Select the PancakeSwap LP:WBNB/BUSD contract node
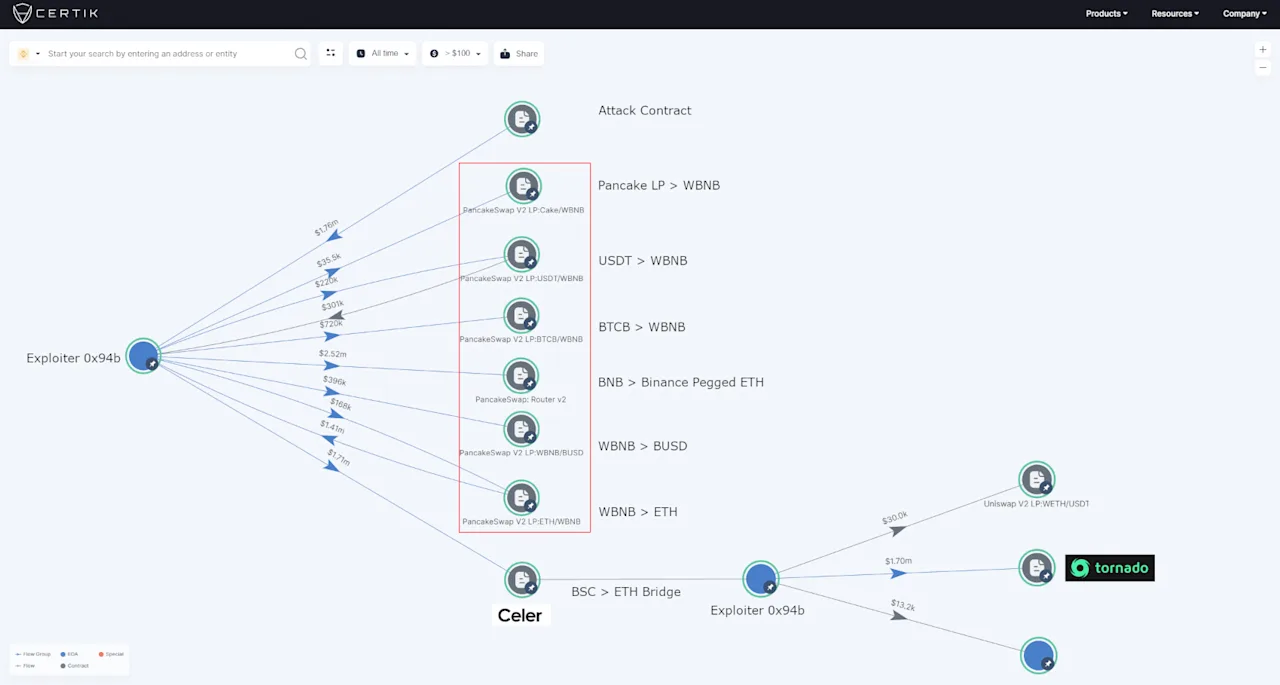Viewport: 1280px width, 685px height. (x=521, y=430)
